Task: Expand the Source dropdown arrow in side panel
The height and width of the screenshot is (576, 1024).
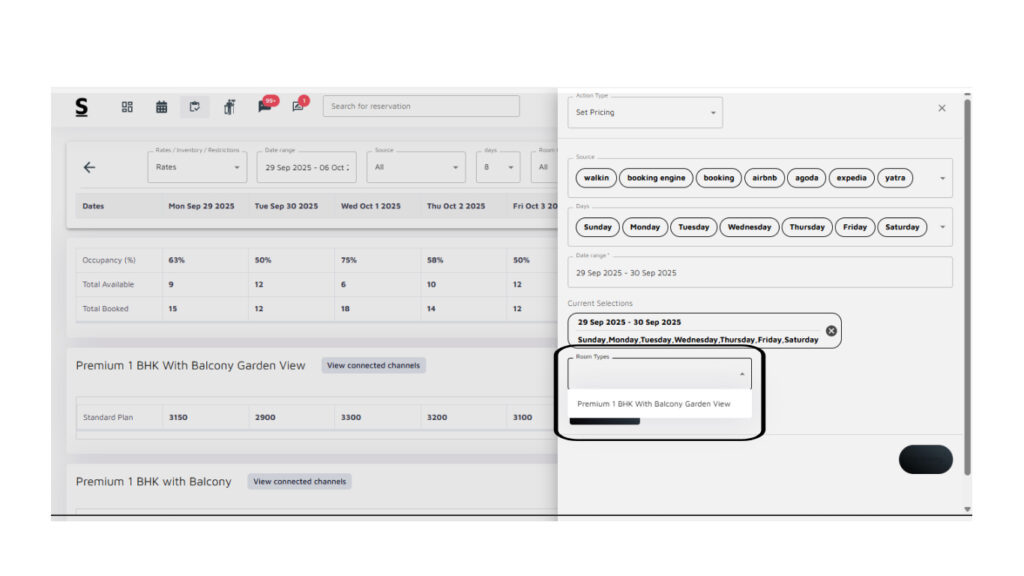Action: pos(942,179)
